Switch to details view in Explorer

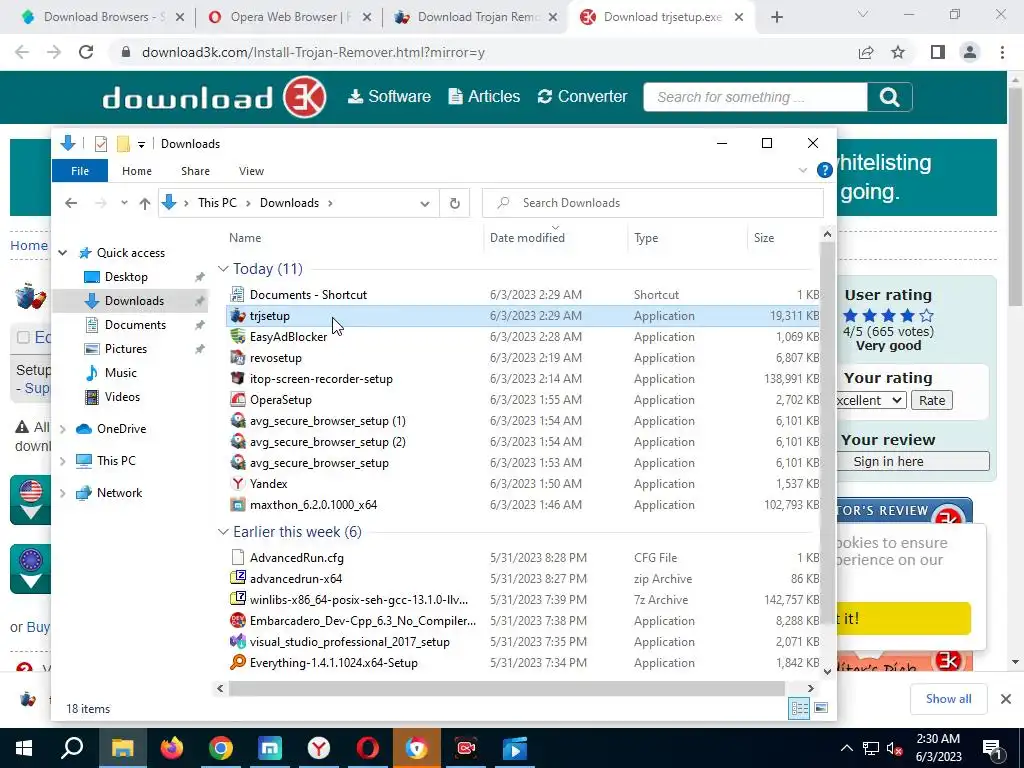point(799,708)
